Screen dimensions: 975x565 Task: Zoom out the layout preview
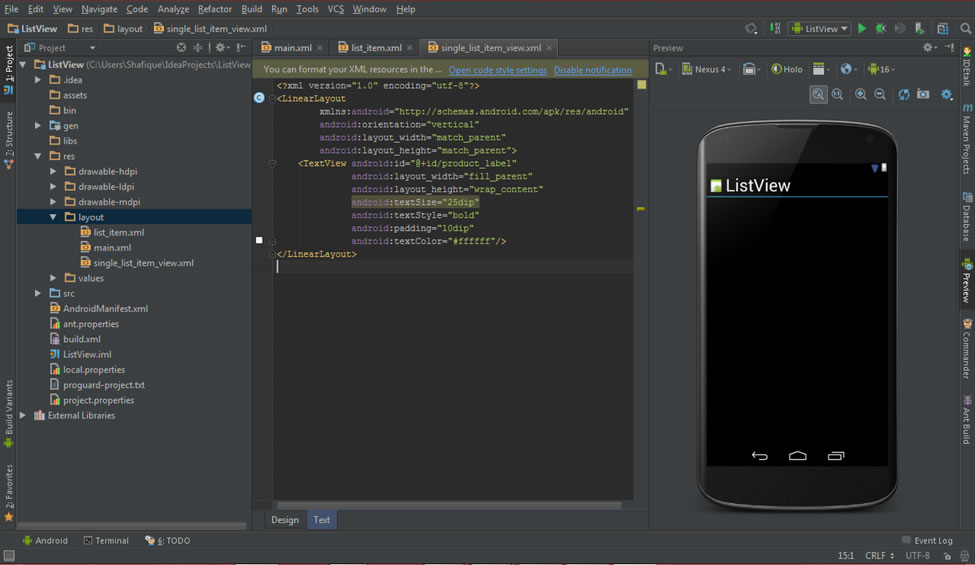click(880, 94)
